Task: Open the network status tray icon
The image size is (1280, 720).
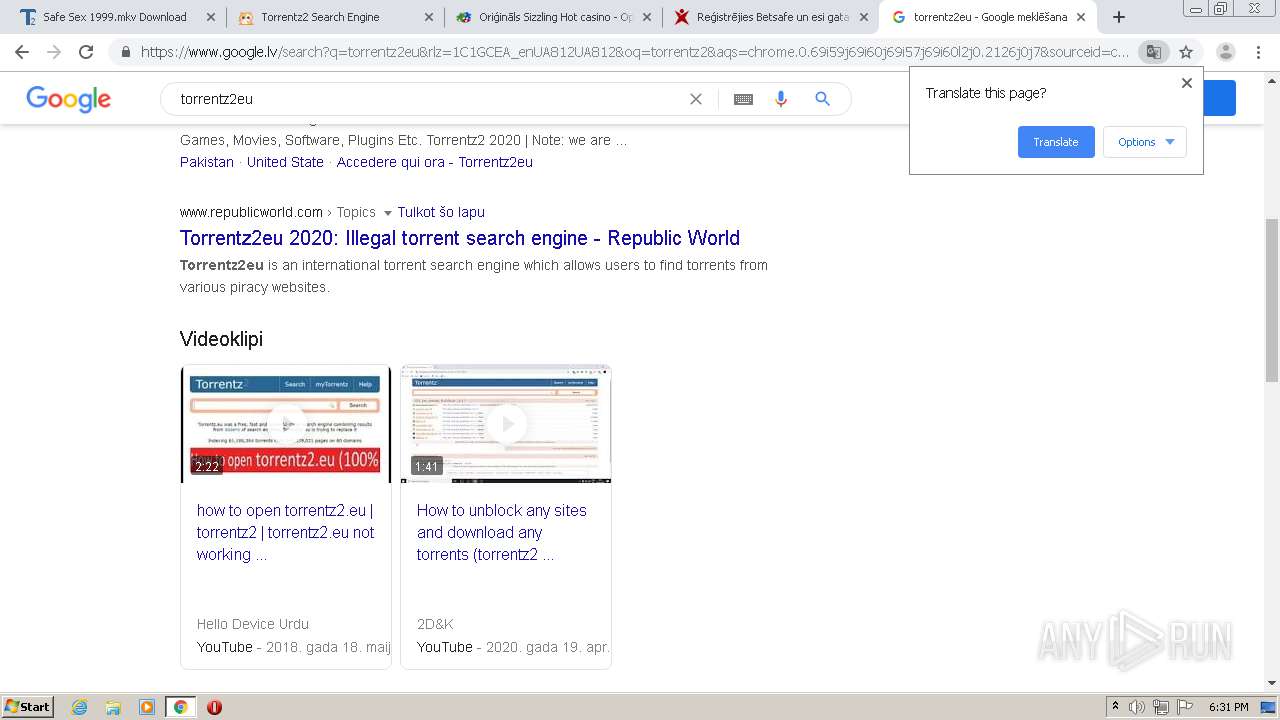Action: coord(1161,707)
